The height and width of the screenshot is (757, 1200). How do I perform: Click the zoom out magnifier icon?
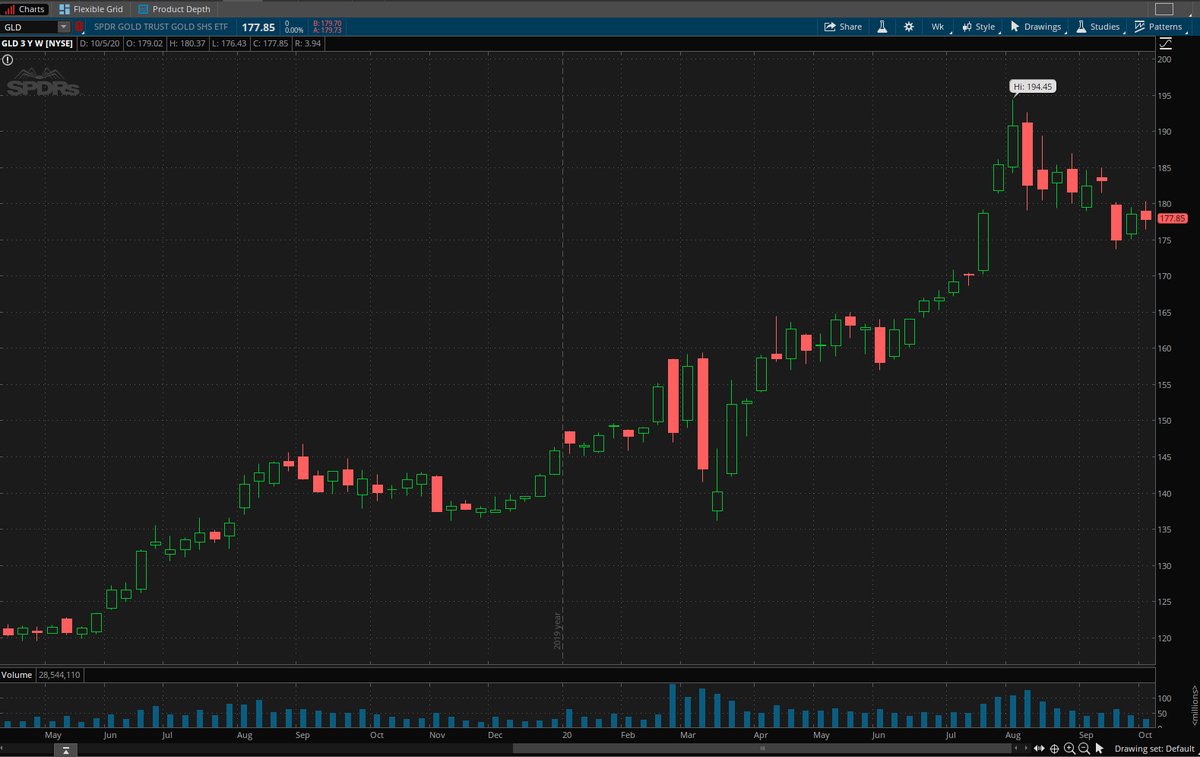tap(1084, 749)
